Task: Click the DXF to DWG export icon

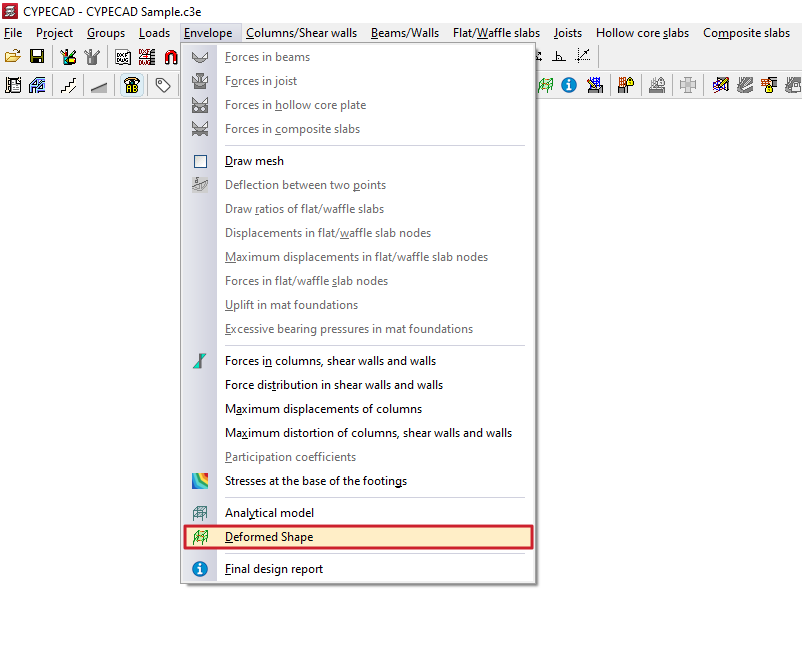Action: tap(147, 57)
